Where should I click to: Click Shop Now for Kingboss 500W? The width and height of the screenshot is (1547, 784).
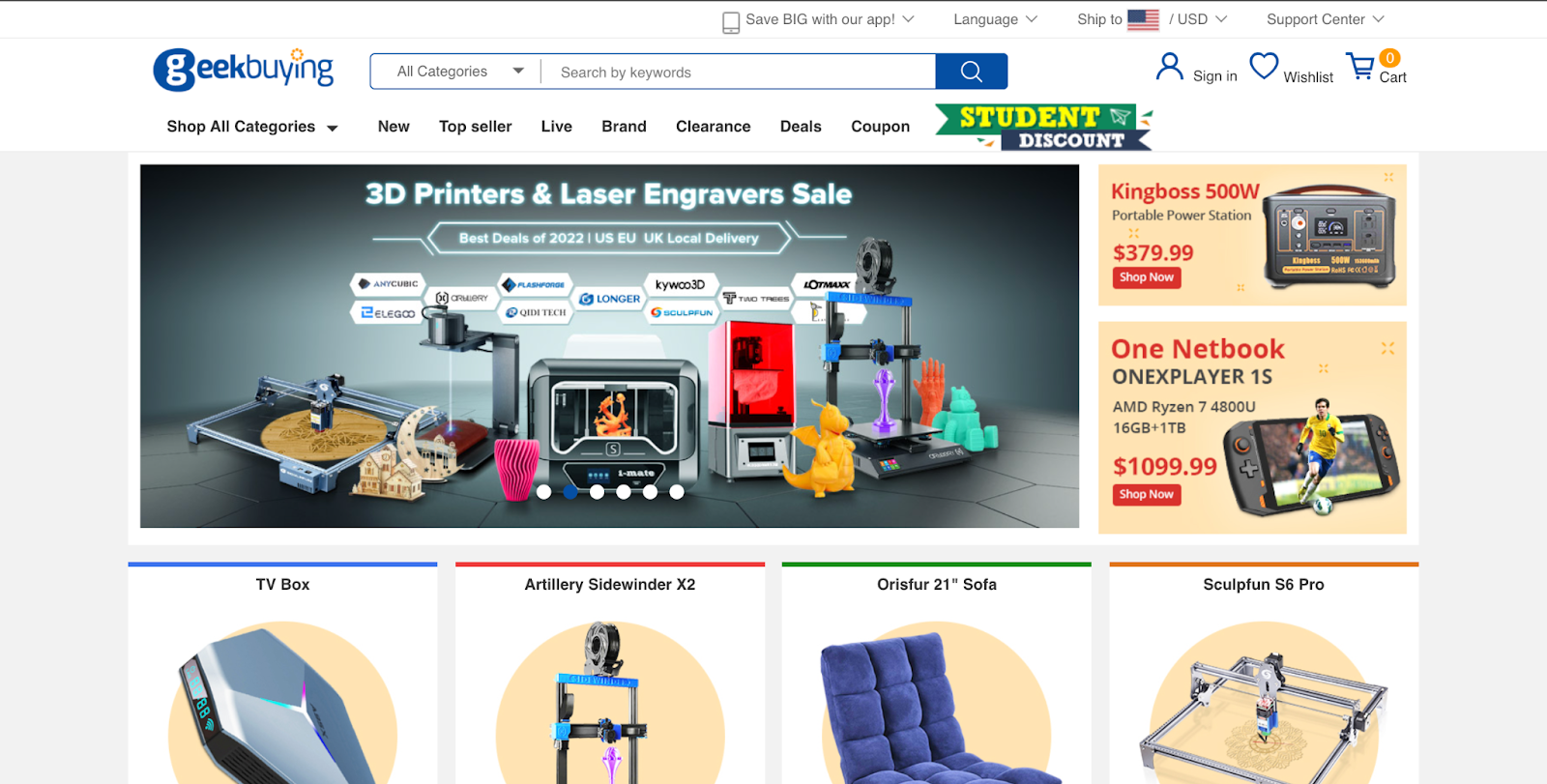1147,277
